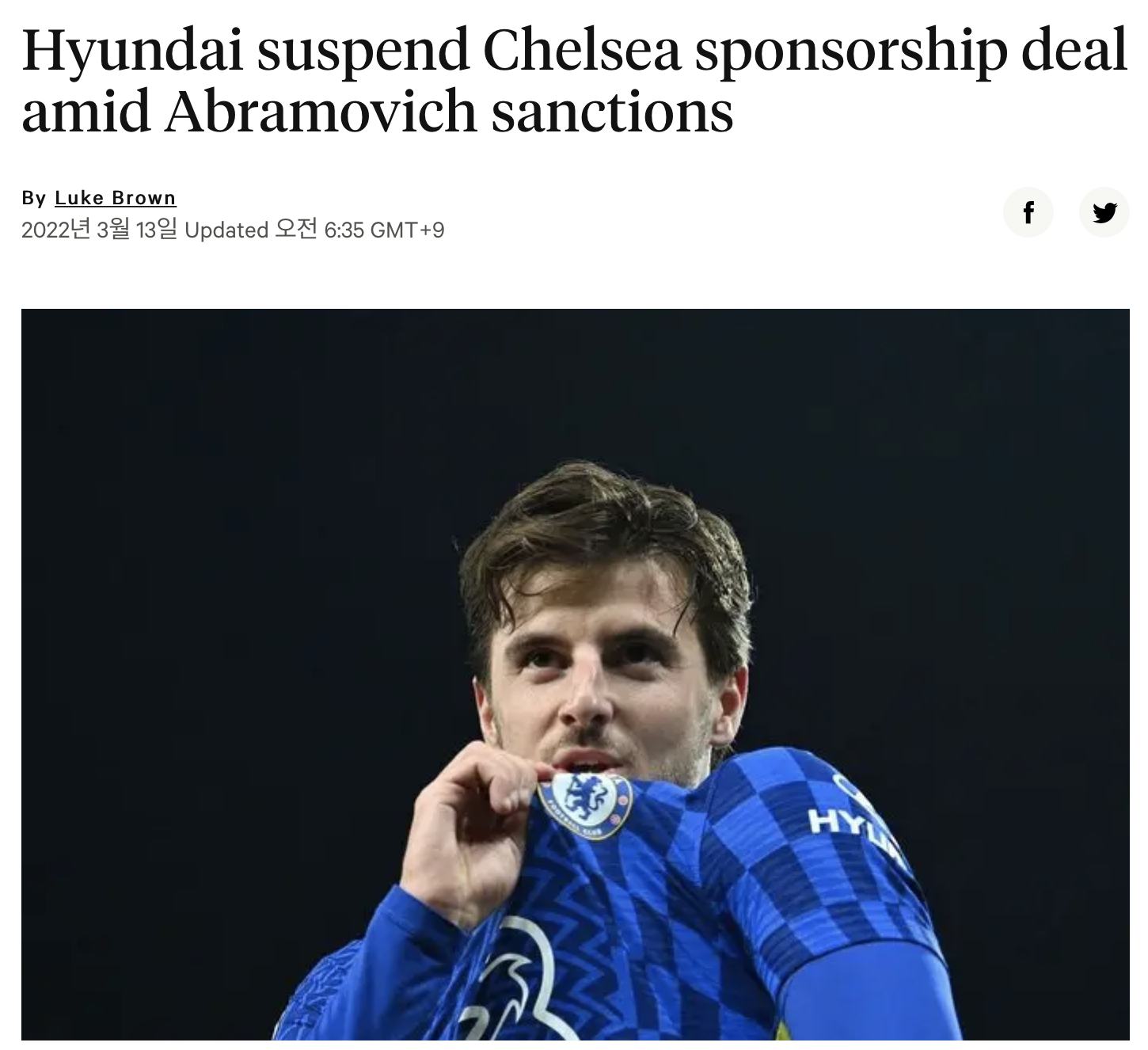Click the word "Chelsea" in the headline
Screen dimensions: 1148x1050
click(x=581, y=49)
